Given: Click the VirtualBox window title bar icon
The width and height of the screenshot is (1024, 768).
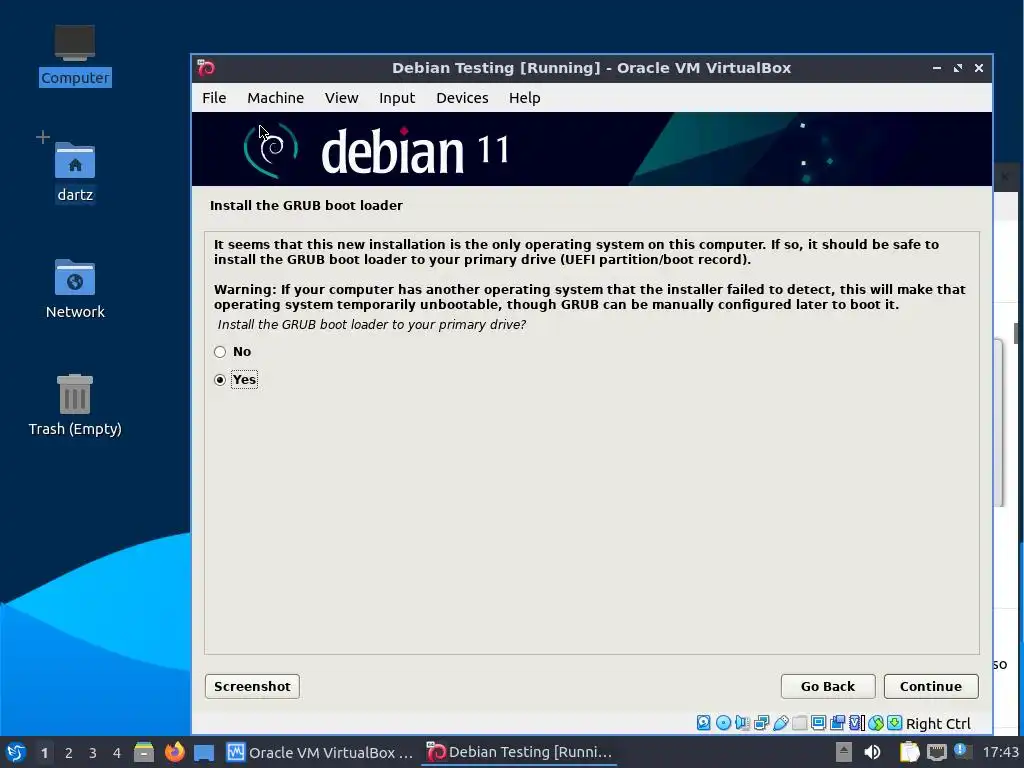Looking at the screenshot, I should click(206, 68).
